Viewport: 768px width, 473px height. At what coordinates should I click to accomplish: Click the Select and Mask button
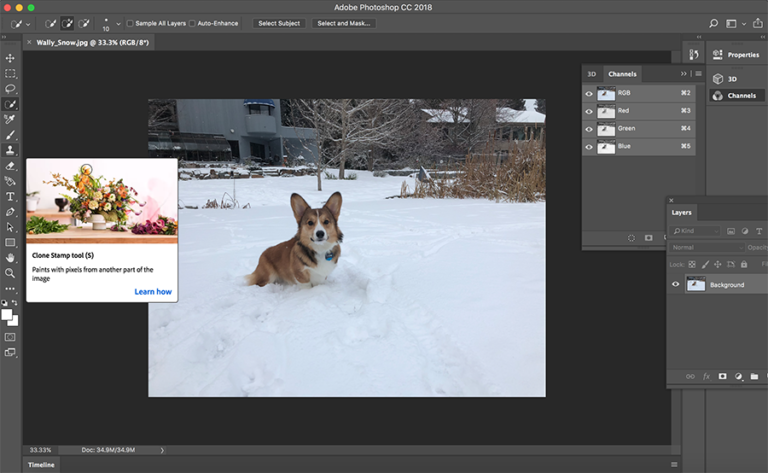pyautogui.click(x=344, y=23)
